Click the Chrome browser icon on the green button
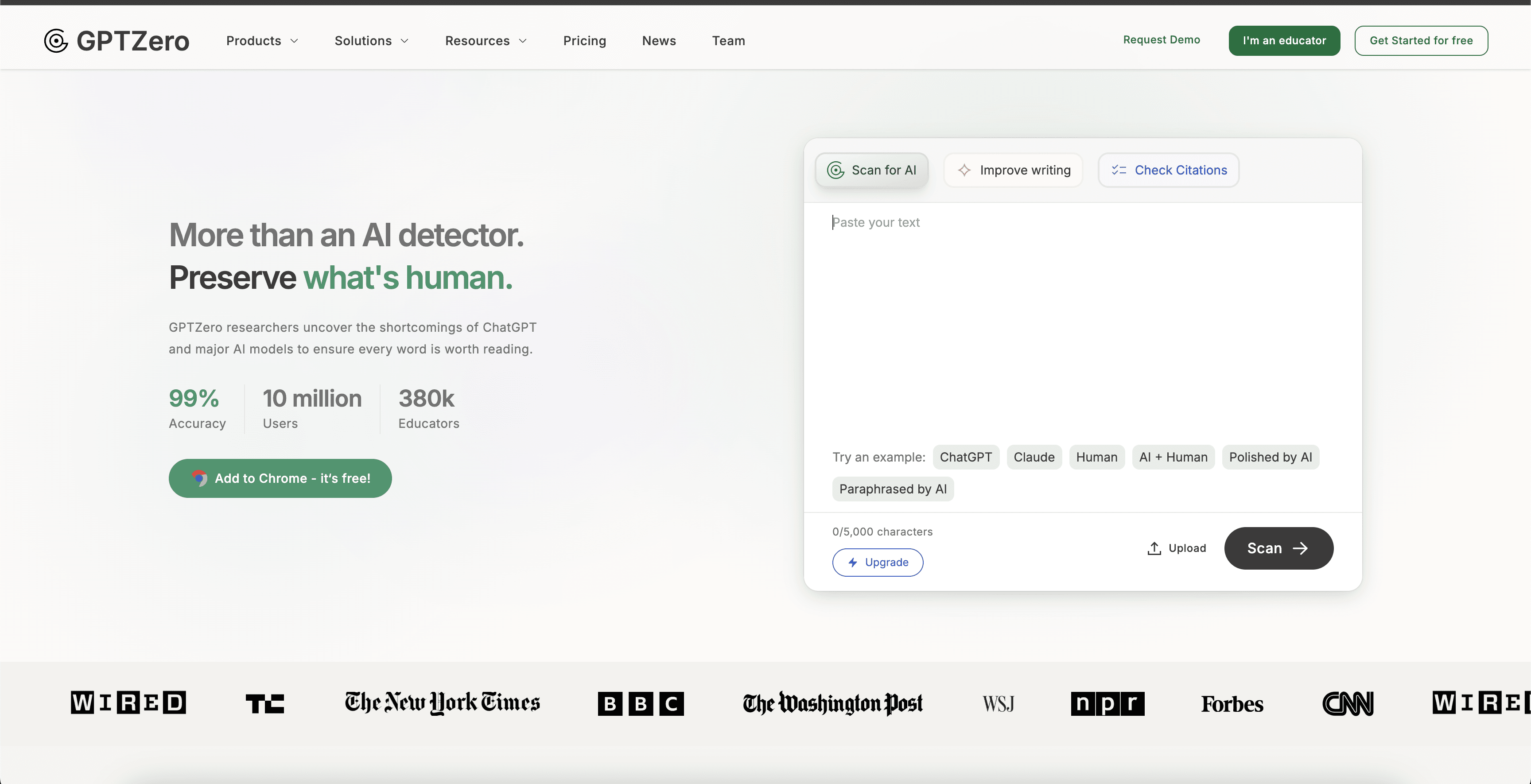Image resolution: width=1531 pixels, height=784 pixels. coord(200,478)
